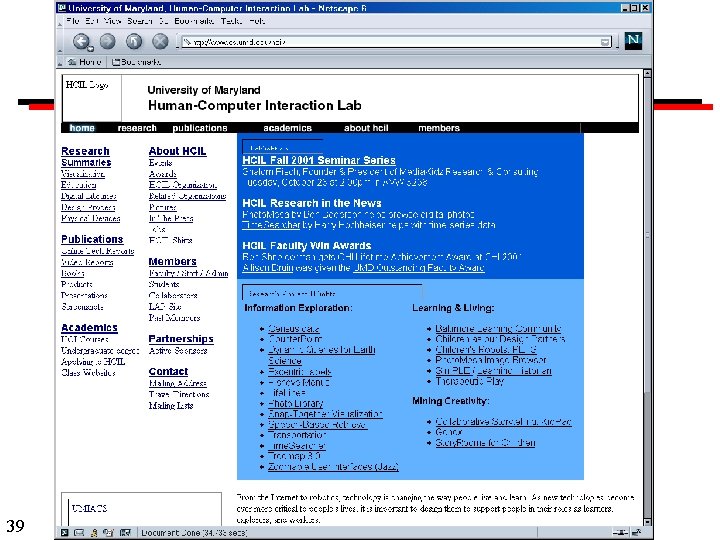Select the home tab in site navigation
The image size is (720, 540).
click(82, 128)
